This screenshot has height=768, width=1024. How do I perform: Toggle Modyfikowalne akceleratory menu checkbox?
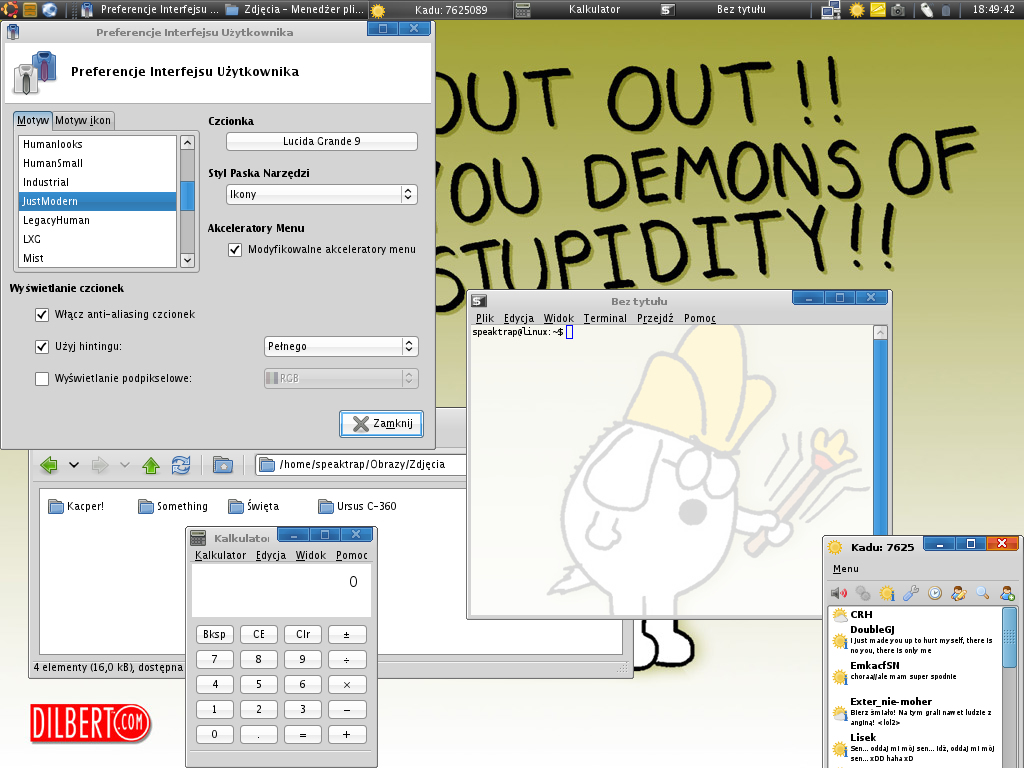235,249
